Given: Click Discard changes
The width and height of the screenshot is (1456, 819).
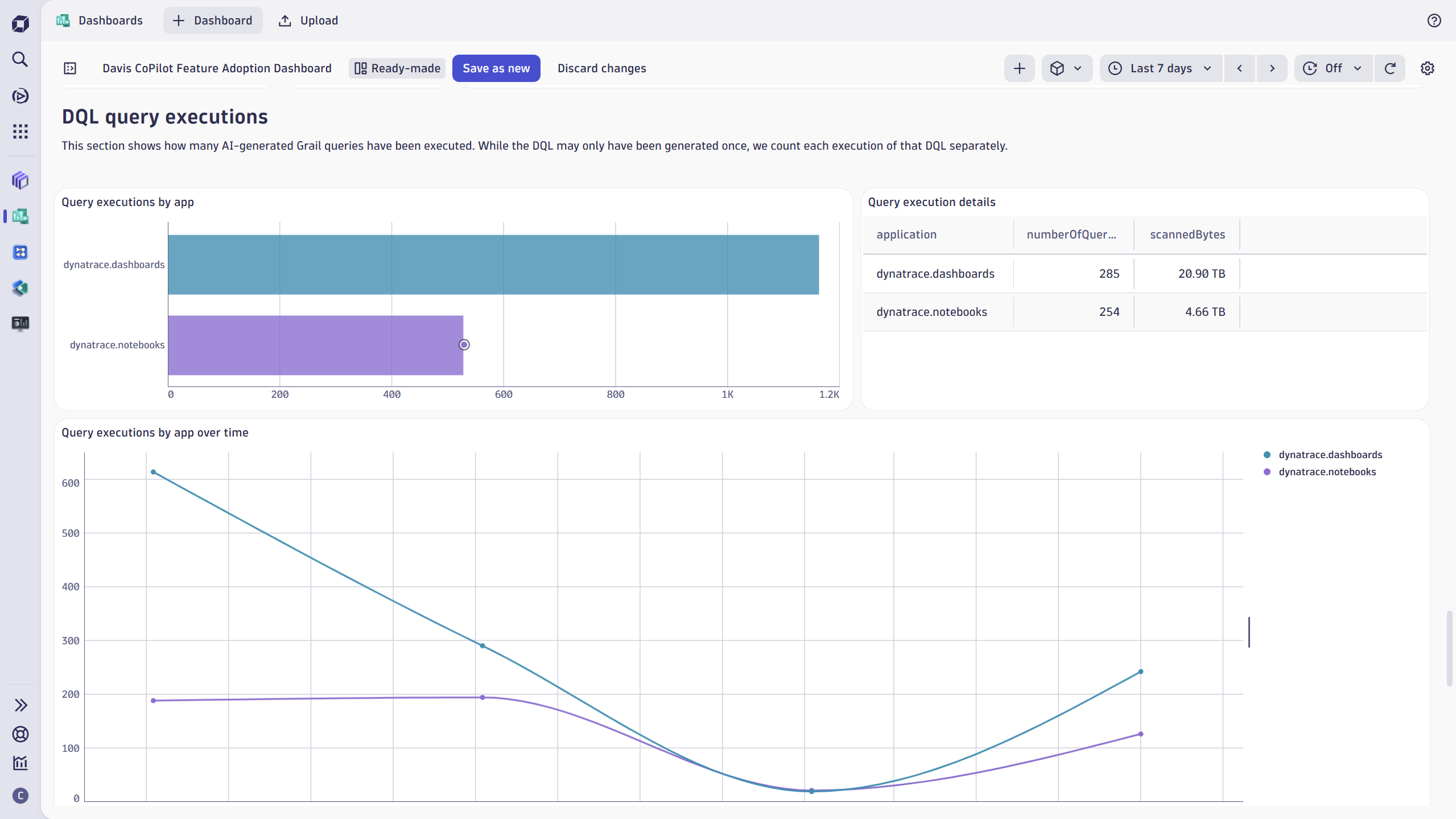Looking at the screenshot, I should pos(601,68).
